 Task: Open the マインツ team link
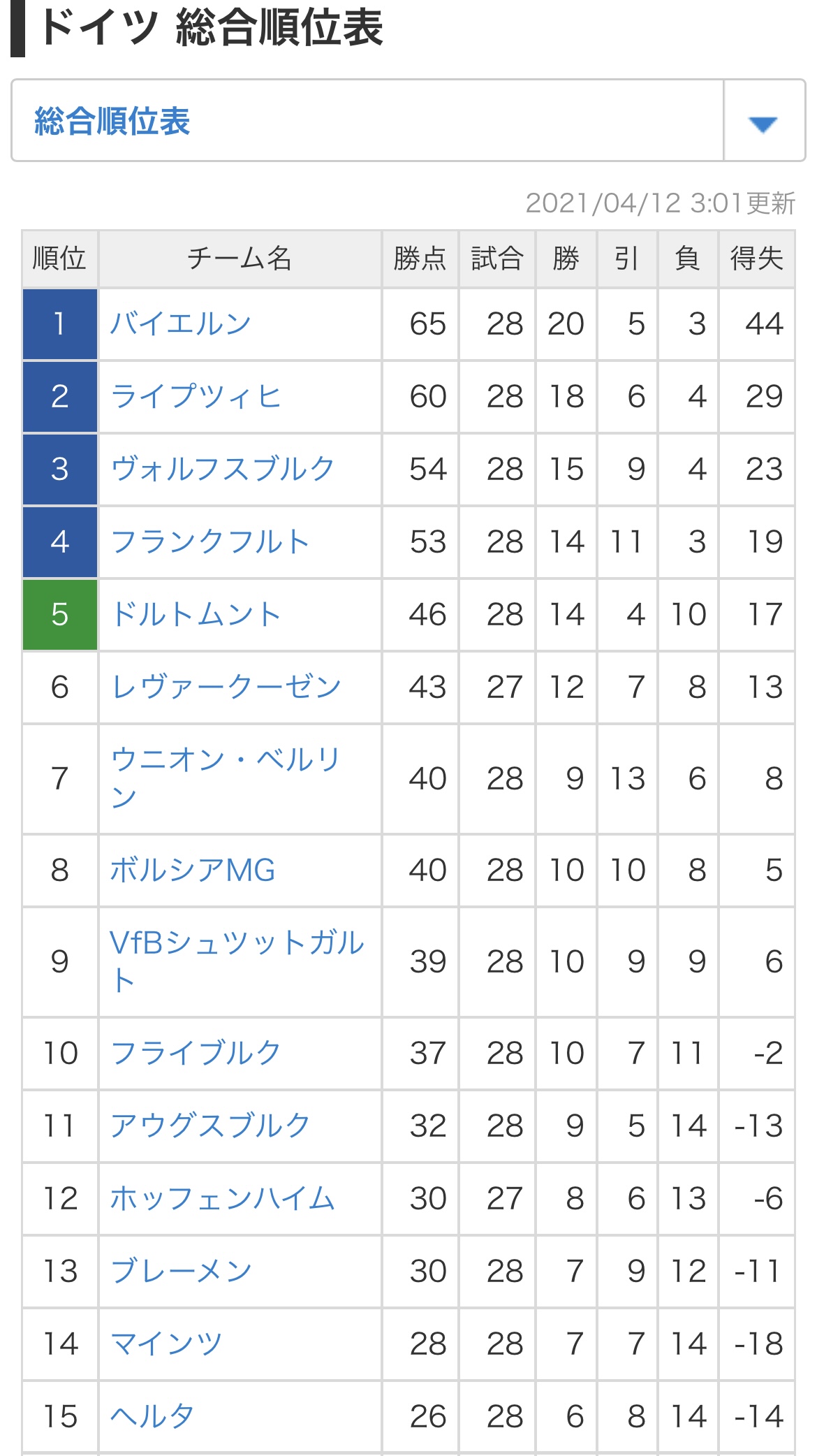click(x=166, y=1344)
